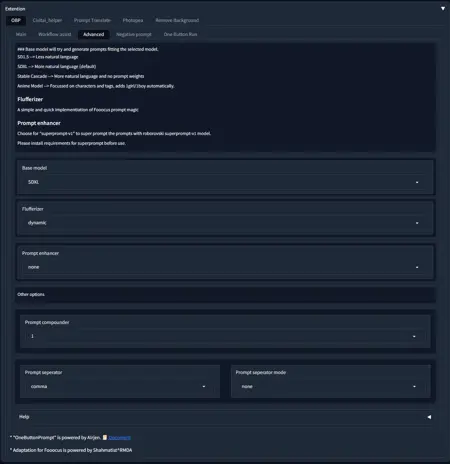Open the Prompt seperator dropdown arrow
This screenshot has width=450, height=464.
pos(204,387)
